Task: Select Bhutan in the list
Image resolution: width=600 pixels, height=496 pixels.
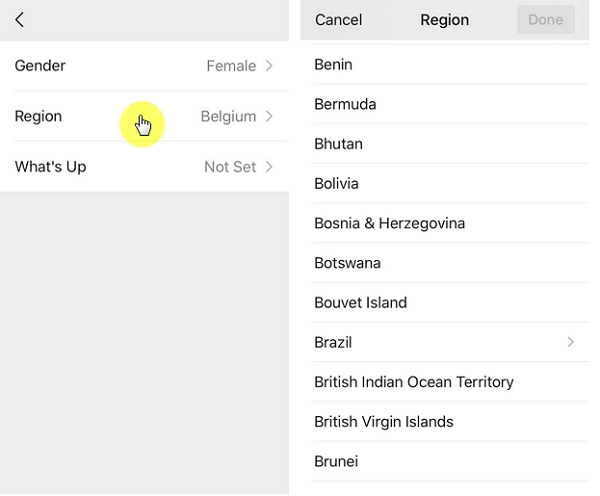Action: tap(338, 144)
